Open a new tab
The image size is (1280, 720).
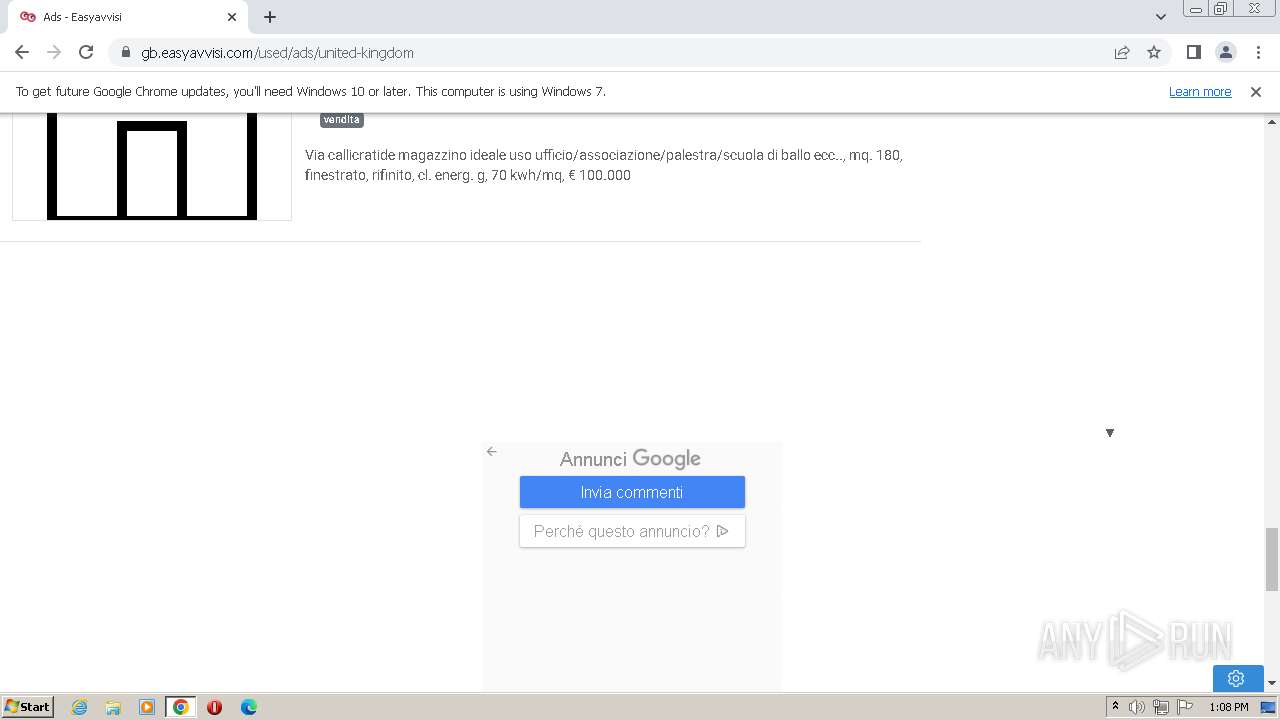point(270,17)
